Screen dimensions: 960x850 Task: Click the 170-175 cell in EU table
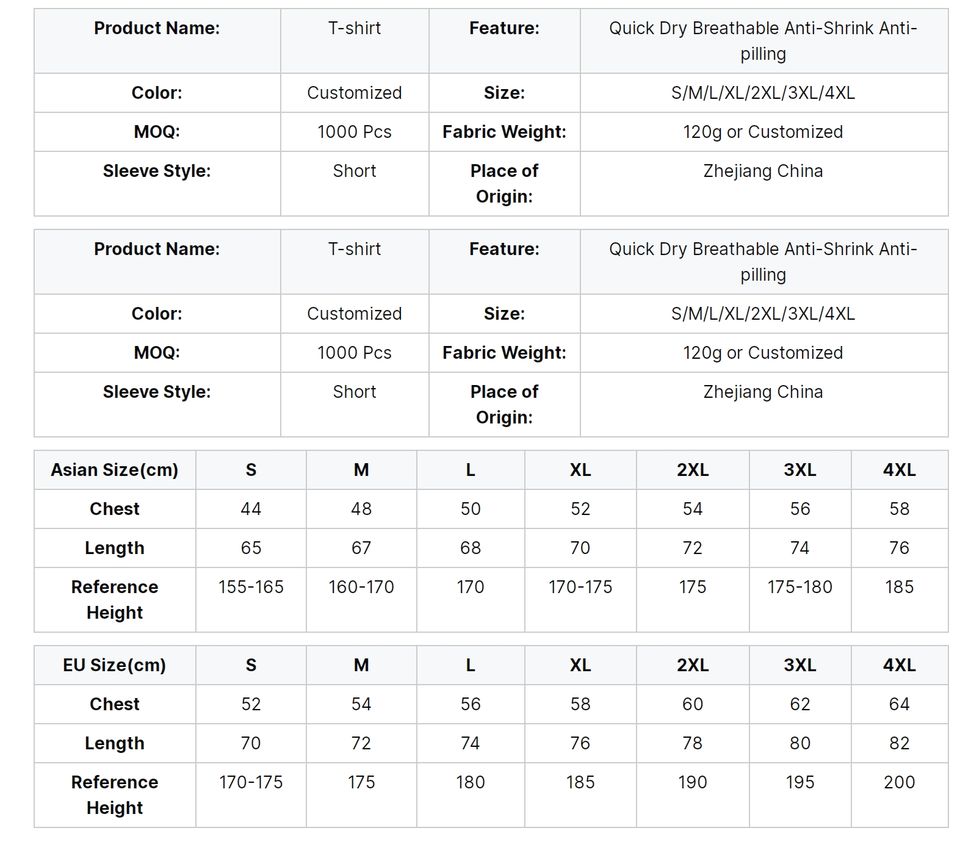tap(251, 782)
